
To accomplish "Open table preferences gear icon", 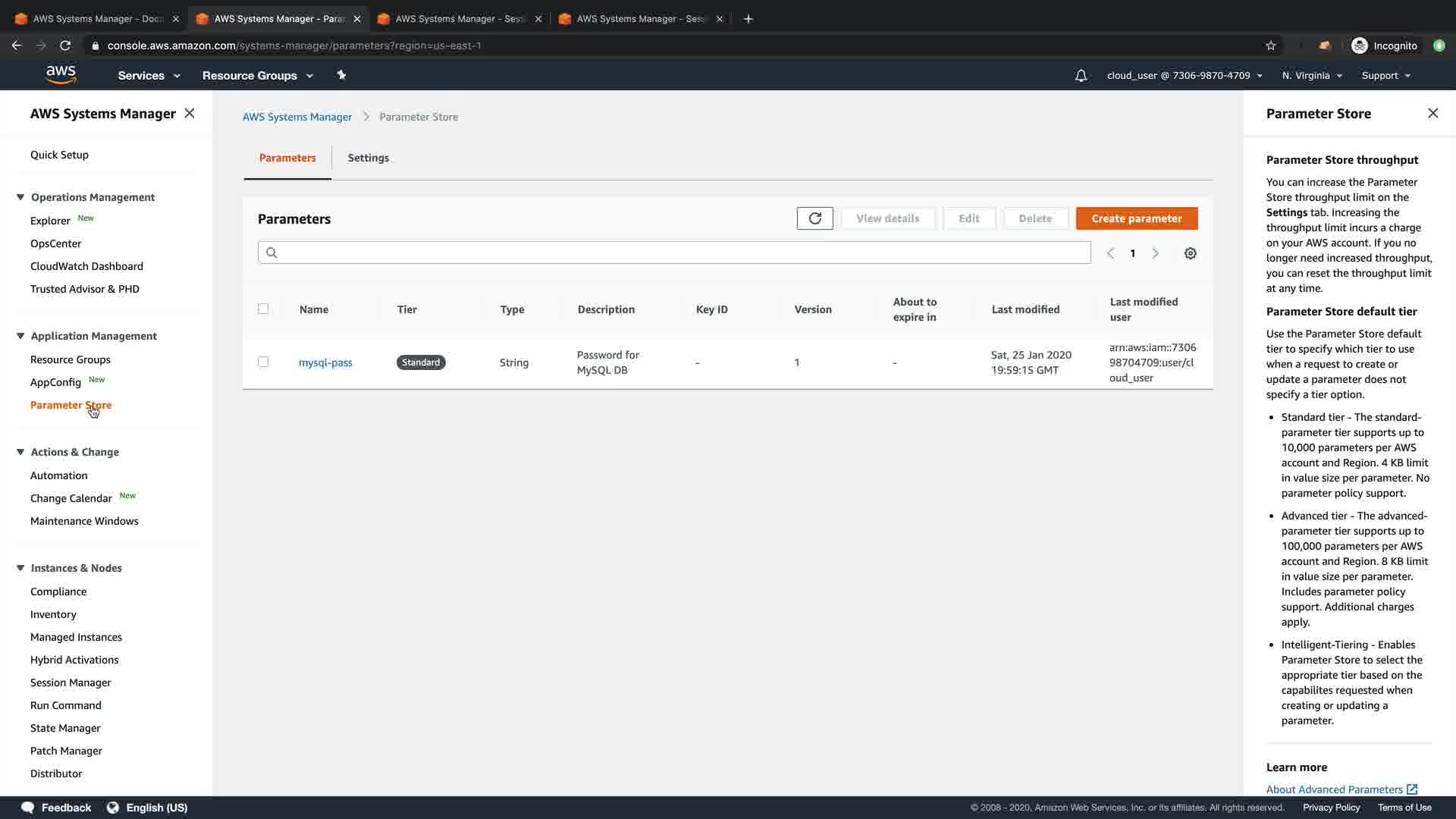I will tap(1190, 253).
